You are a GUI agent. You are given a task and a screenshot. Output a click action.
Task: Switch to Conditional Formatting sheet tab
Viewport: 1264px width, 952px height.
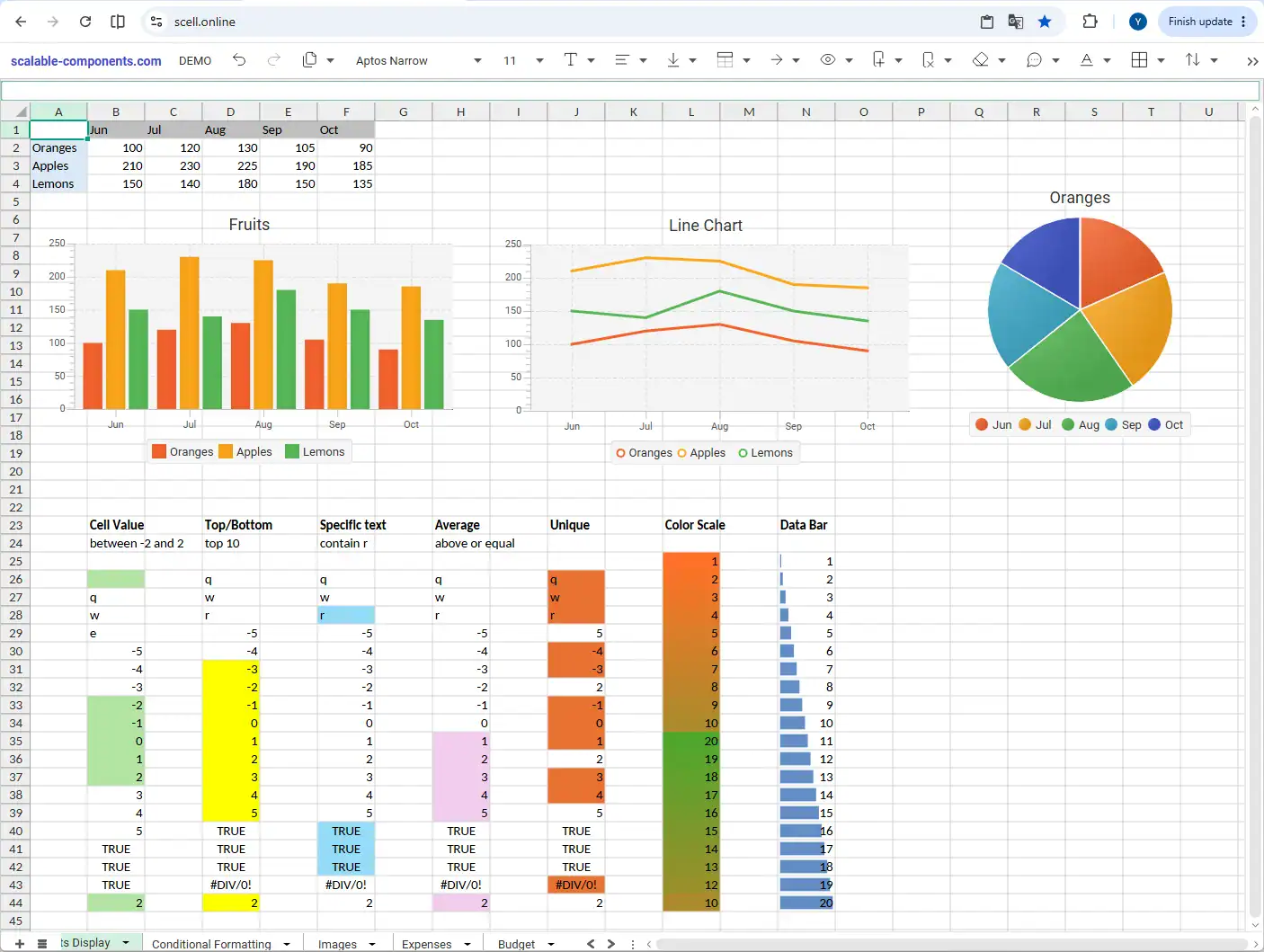(211, 944)
